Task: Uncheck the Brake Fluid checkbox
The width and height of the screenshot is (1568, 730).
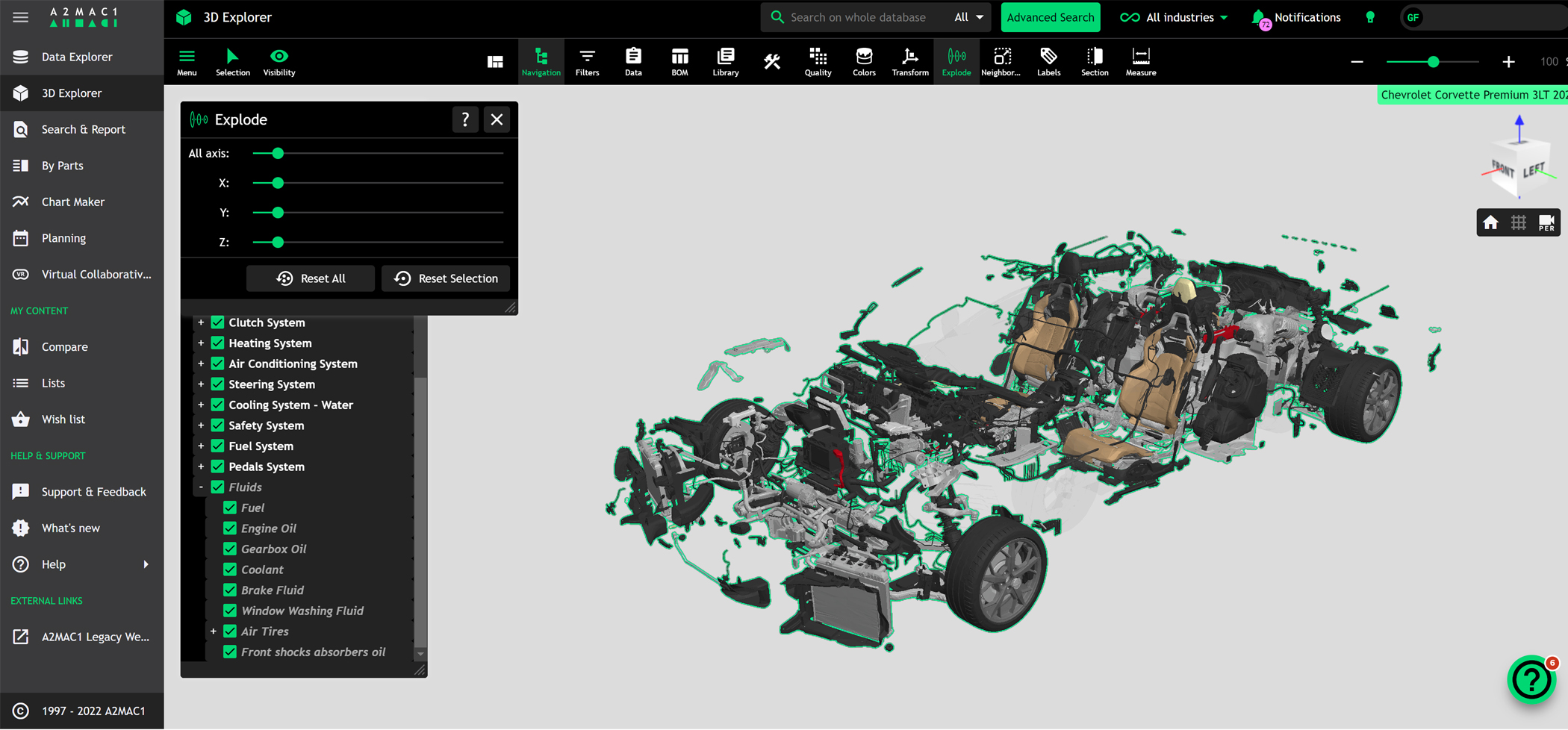Action: 230,590
